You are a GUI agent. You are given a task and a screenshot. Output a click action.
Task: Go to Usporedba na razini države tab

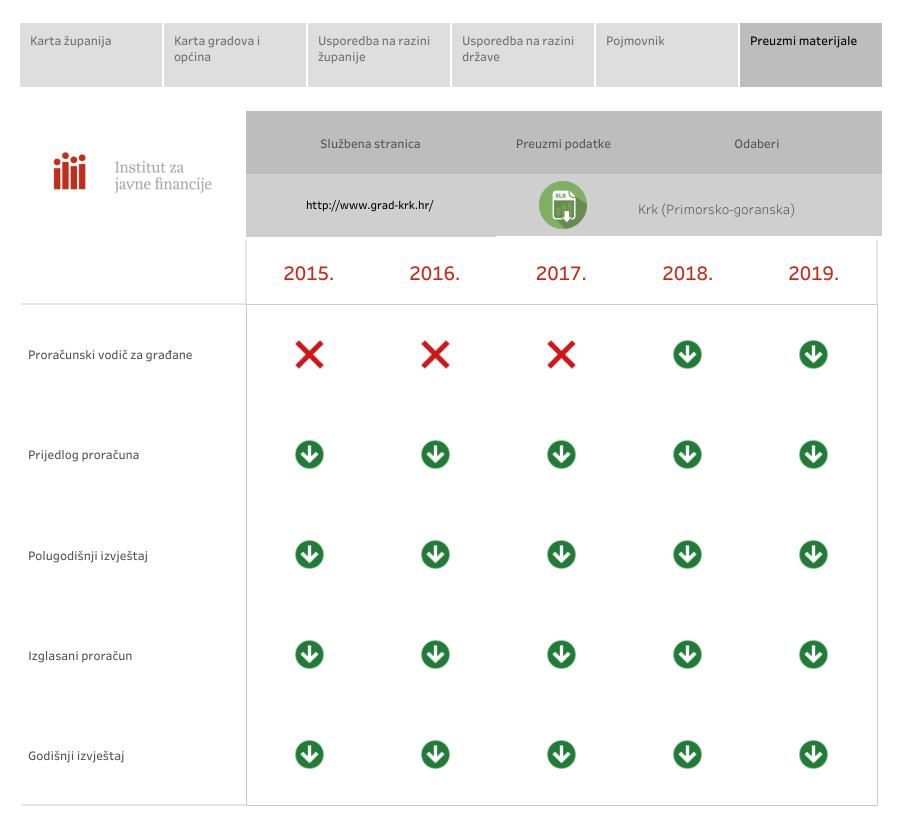point(523,55)
